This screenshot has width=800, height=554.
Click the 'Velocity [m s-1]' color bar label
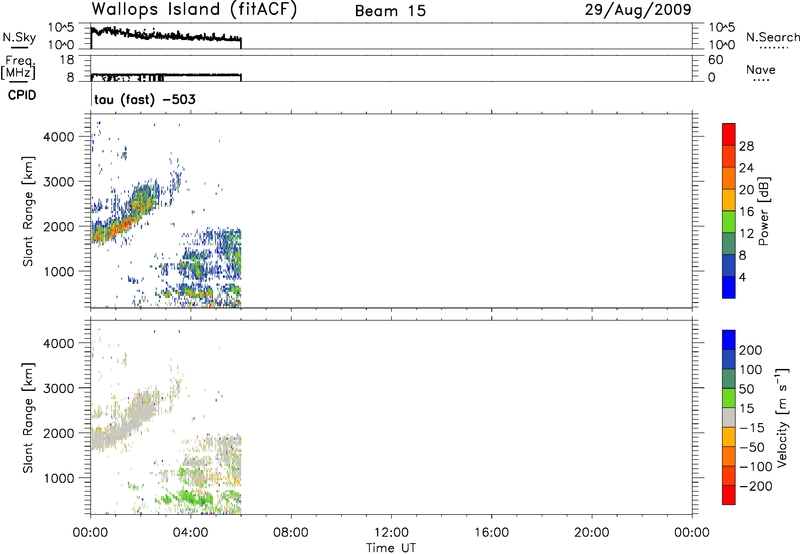coord(783,418)
